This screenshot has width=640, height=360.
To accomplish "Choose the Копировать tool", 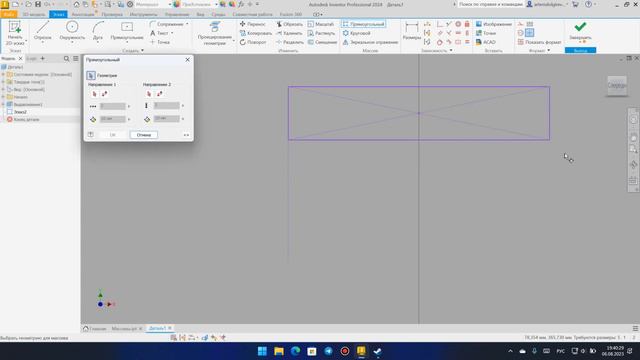I will pyautogui.click(x=256, y=33).
